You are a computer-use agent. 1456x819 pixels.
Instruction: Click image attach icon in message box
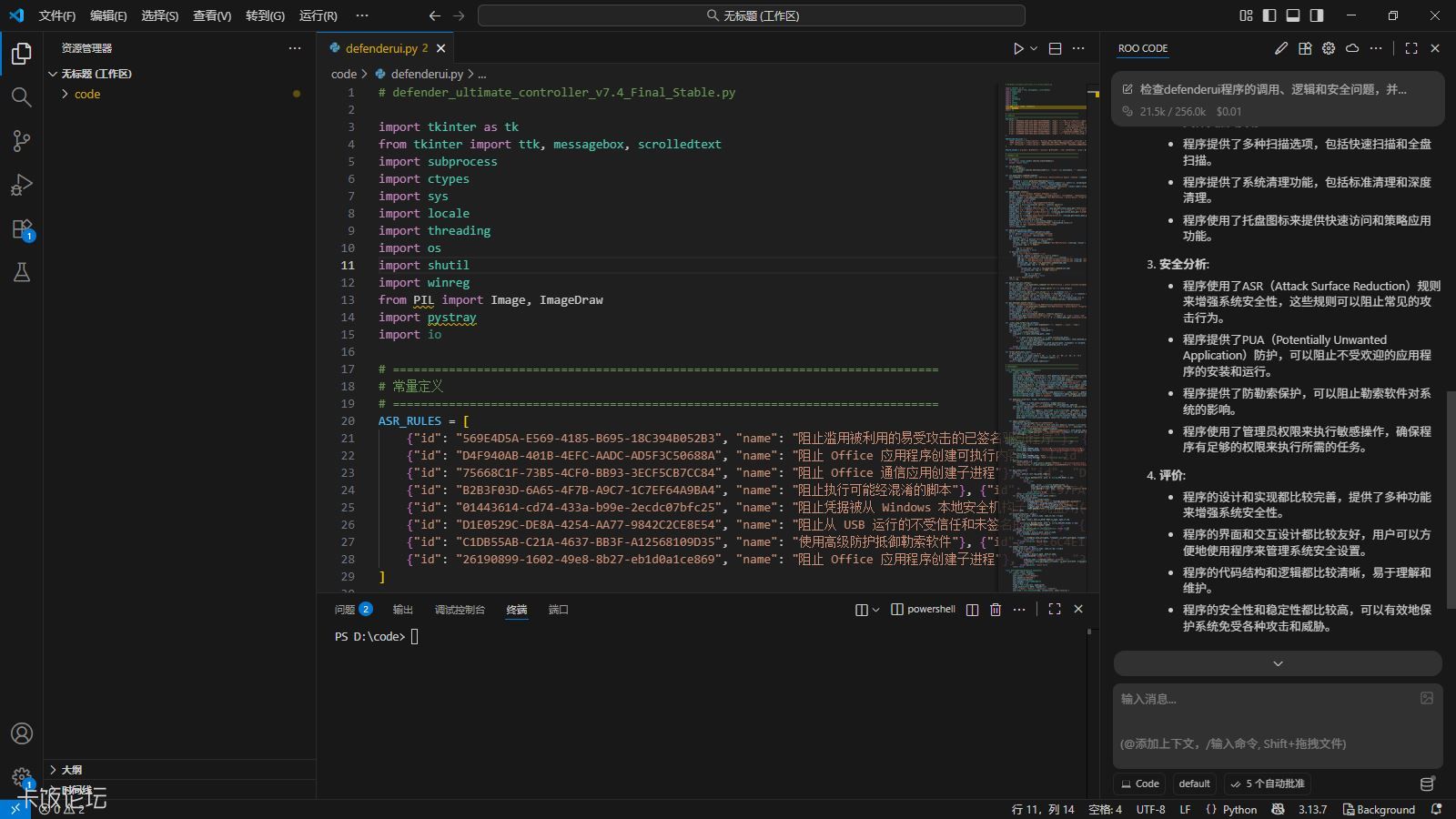point(1426,698)
